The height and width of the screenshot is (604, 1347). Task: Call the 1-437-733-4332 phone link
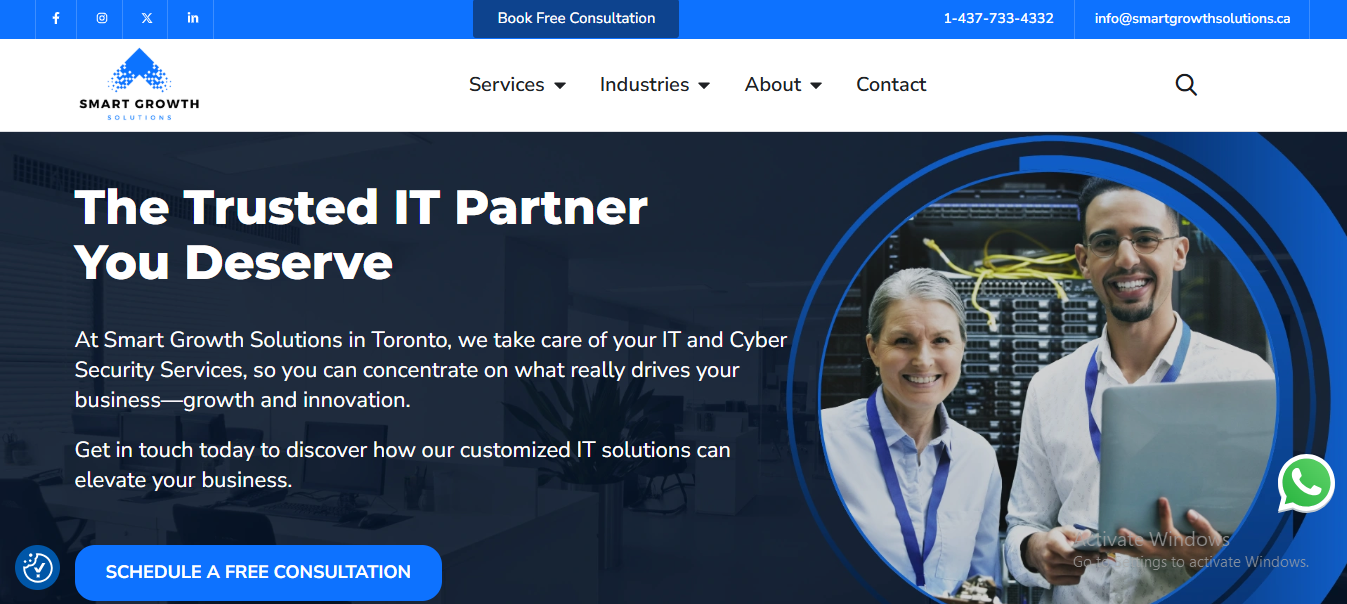(998, 18)
